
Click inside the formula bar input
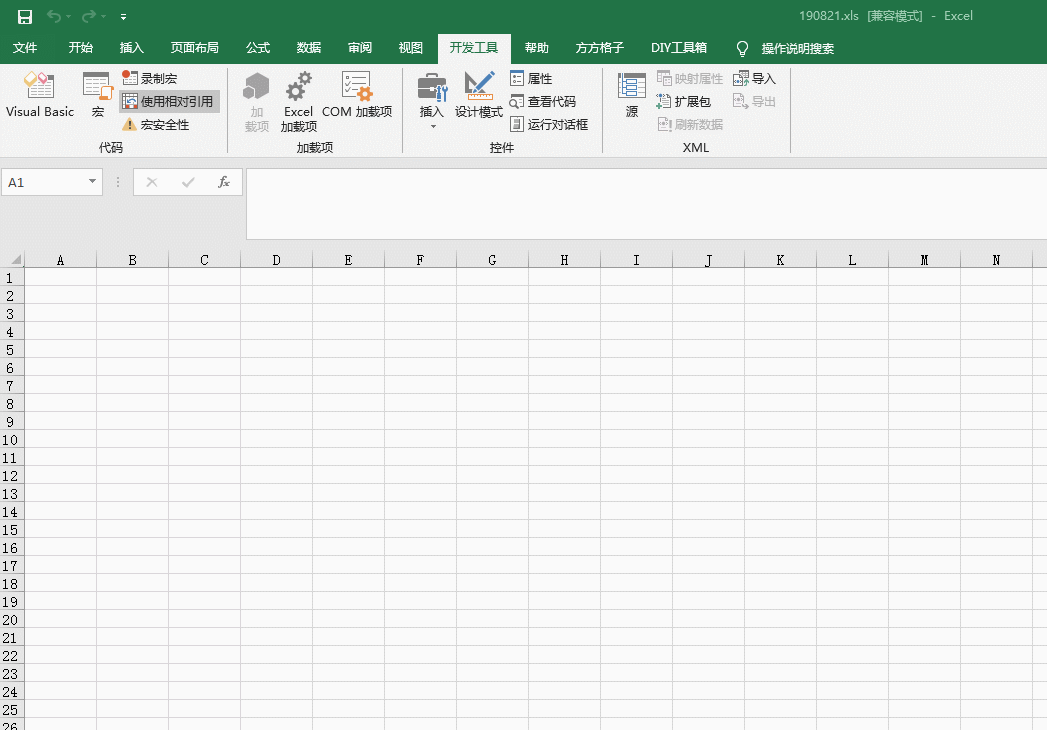click(646, 204)
